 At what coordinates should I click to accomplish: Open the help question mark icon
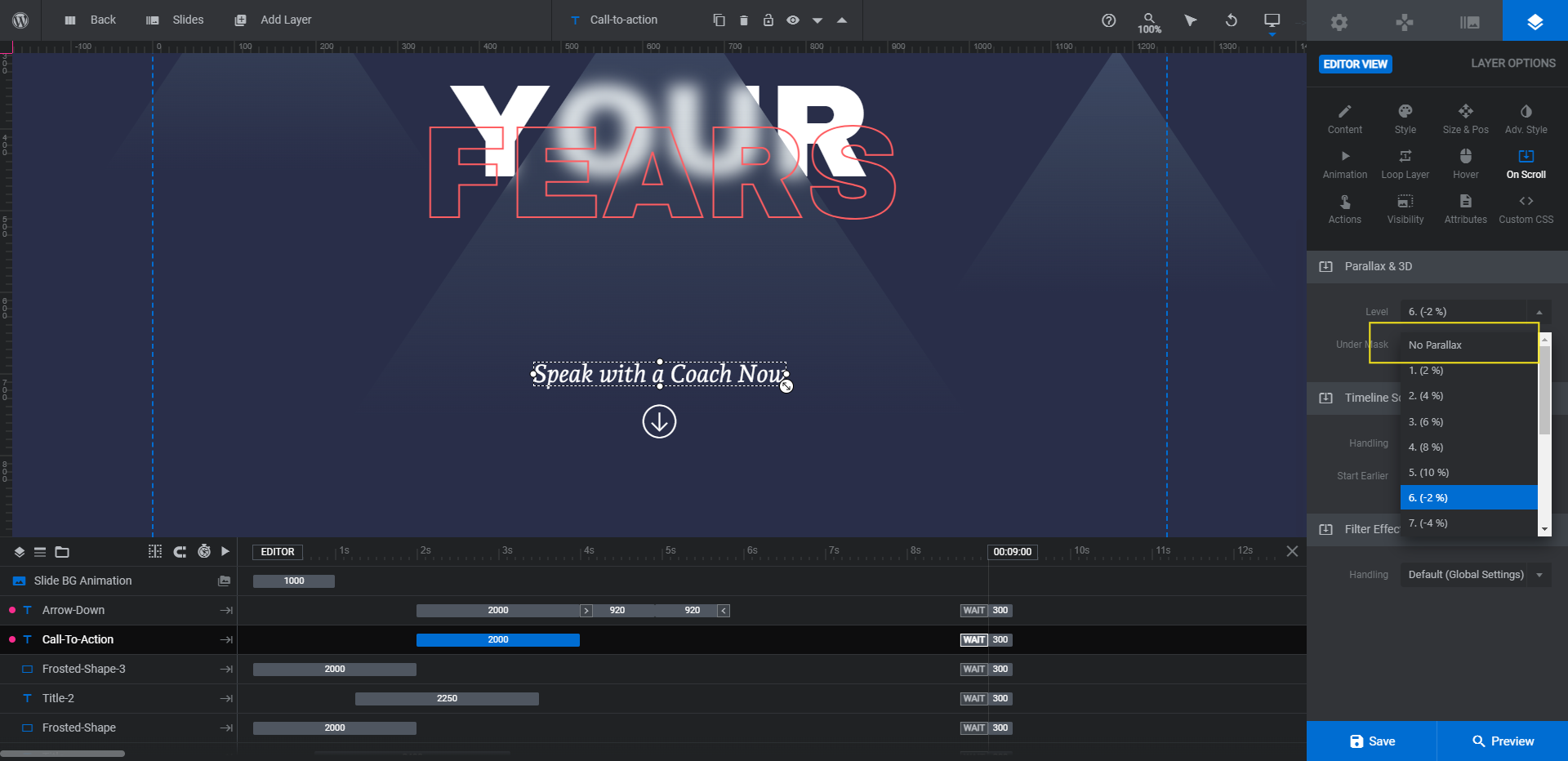coord(1108,20)
